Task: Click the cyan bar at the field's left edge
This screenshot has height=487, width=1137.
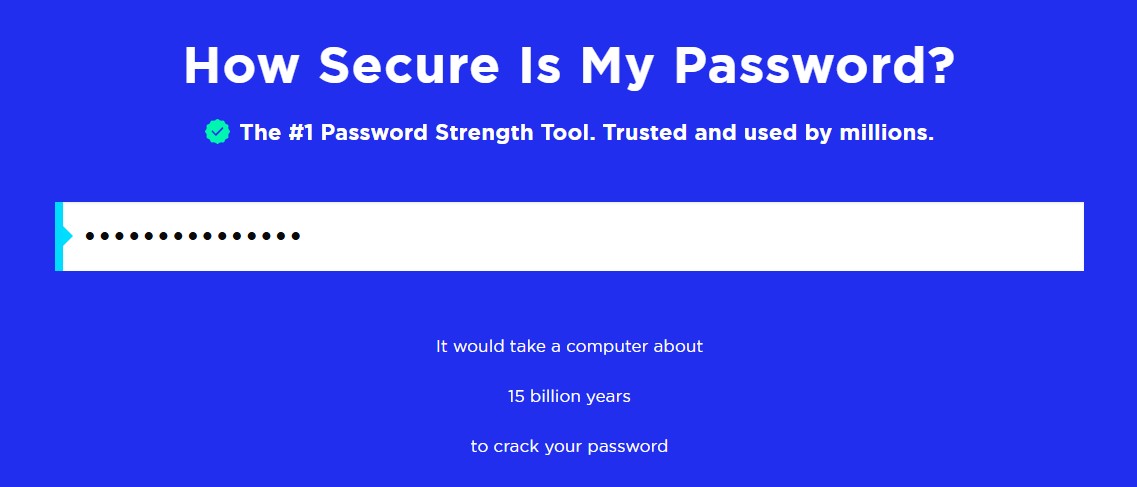Action: (58, 237)
